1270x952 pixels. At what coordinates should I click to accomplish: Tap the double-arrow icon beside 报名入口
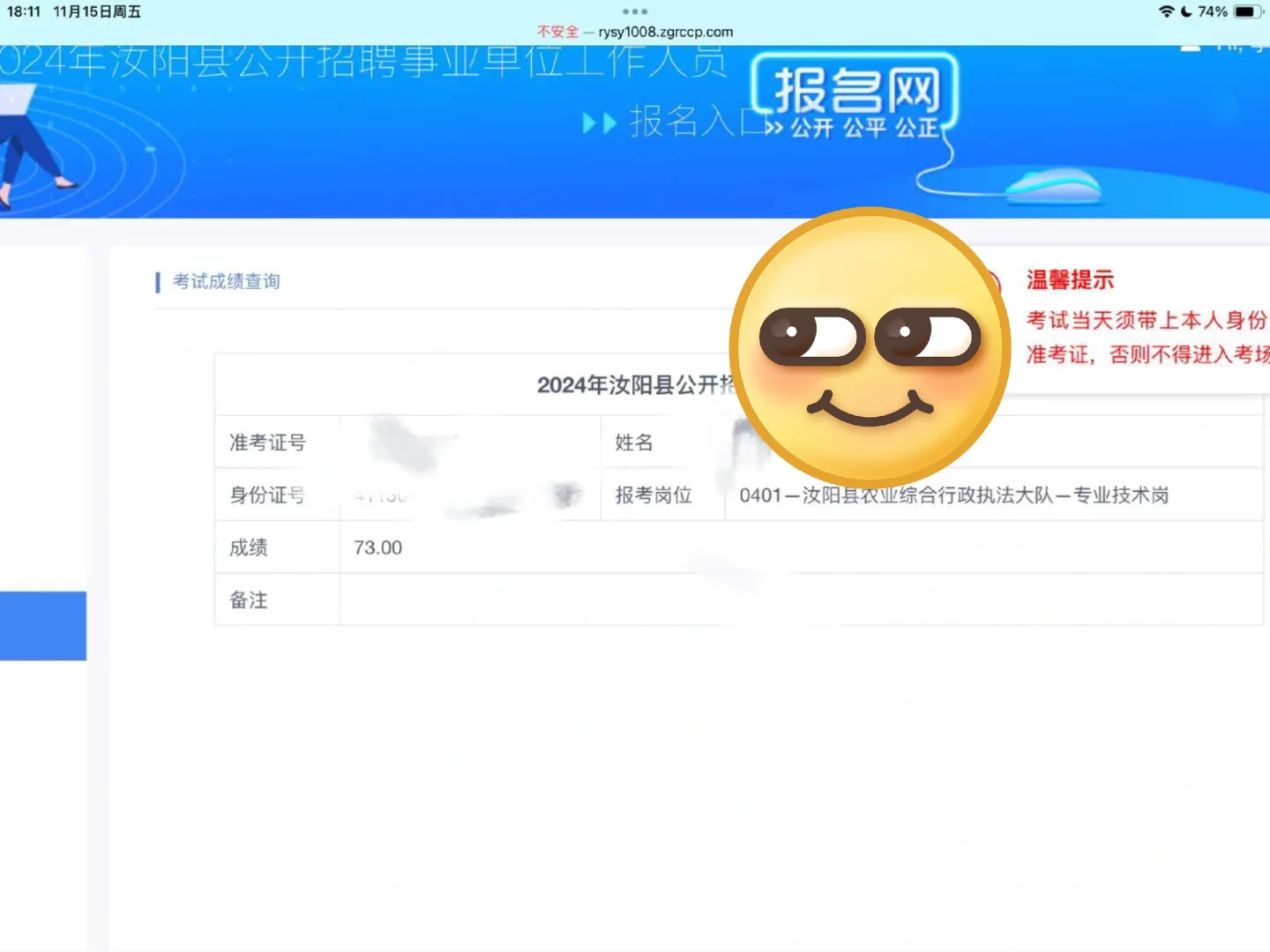tap(598, 123)
